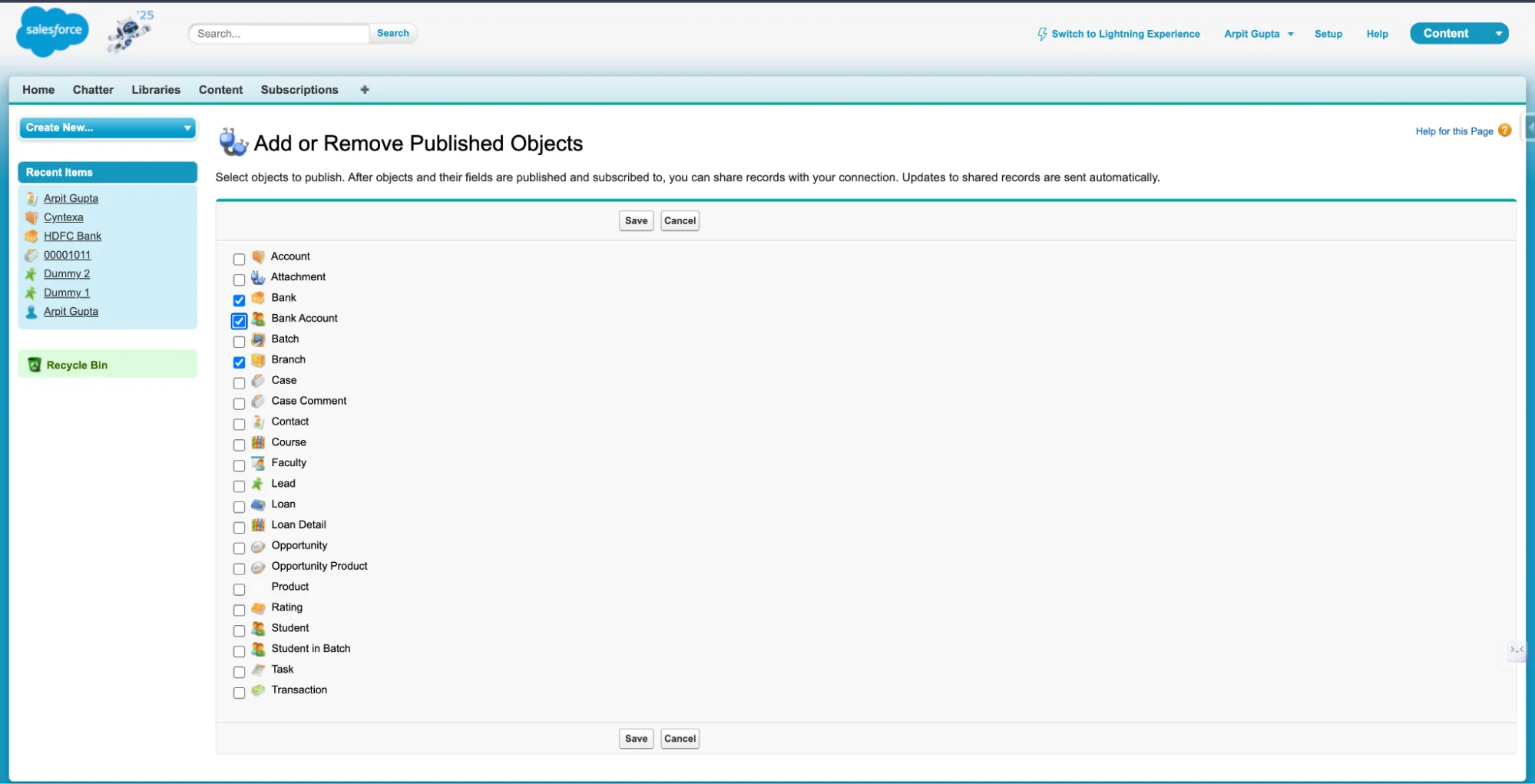Click inside the Search field
This screenshot has width=1535, height=784.
pos(277,33)
